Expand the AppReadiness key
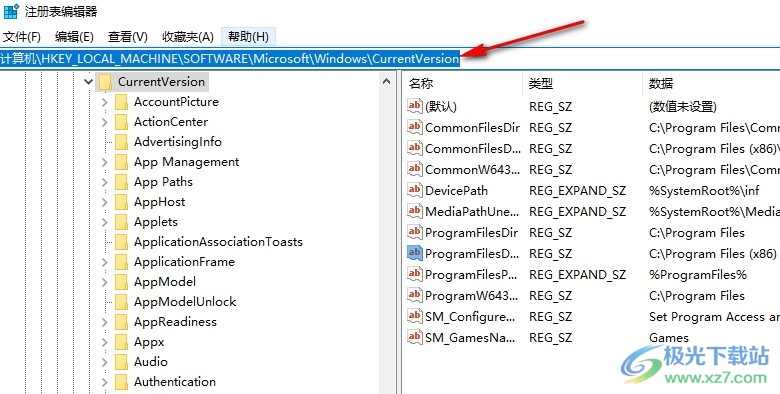The width and height of the screenshot is (780, 394). pos(104,322)
